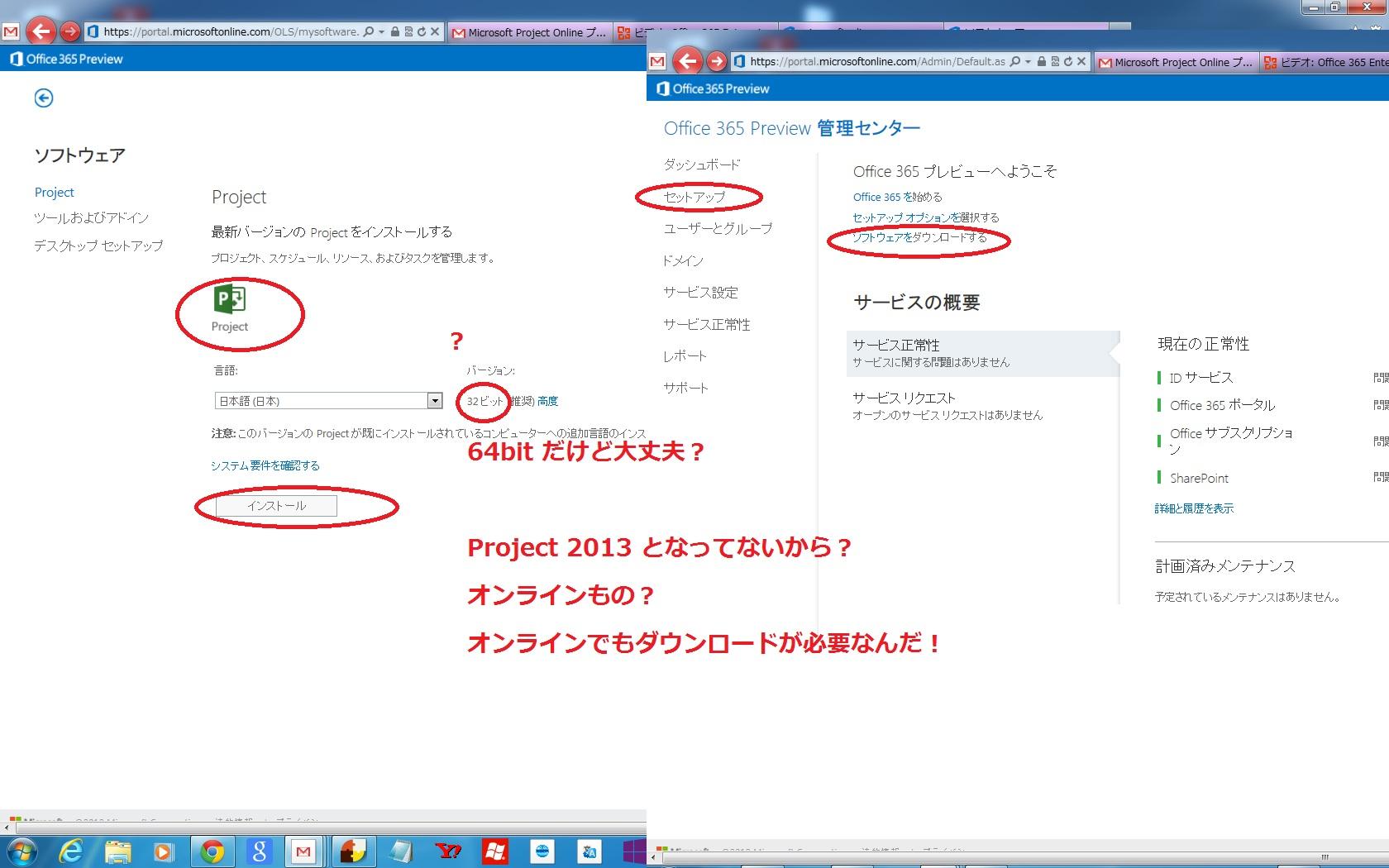Click Office 365 ポータル in health list

tap(1222, 405)
